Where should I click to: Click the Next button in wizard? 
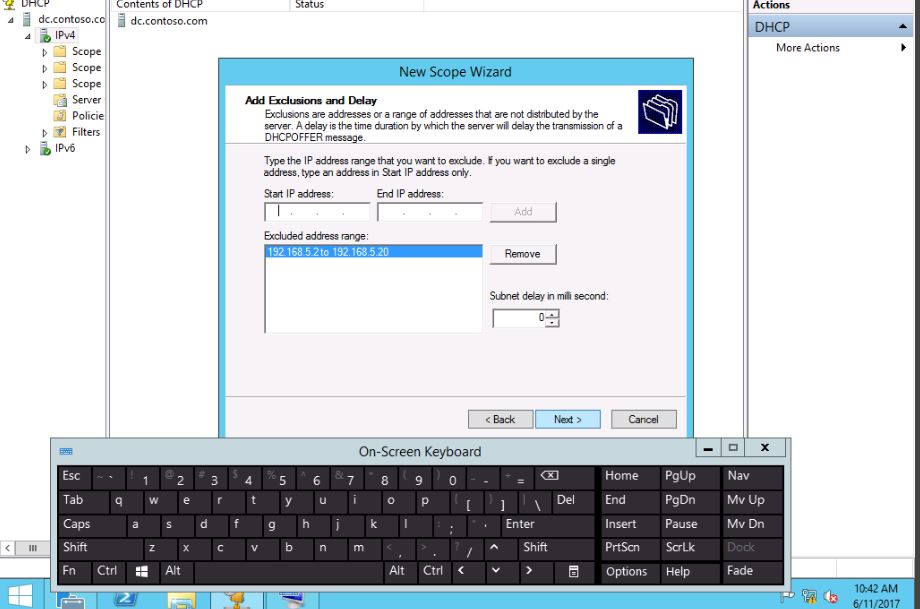click(x=567, y=419)
